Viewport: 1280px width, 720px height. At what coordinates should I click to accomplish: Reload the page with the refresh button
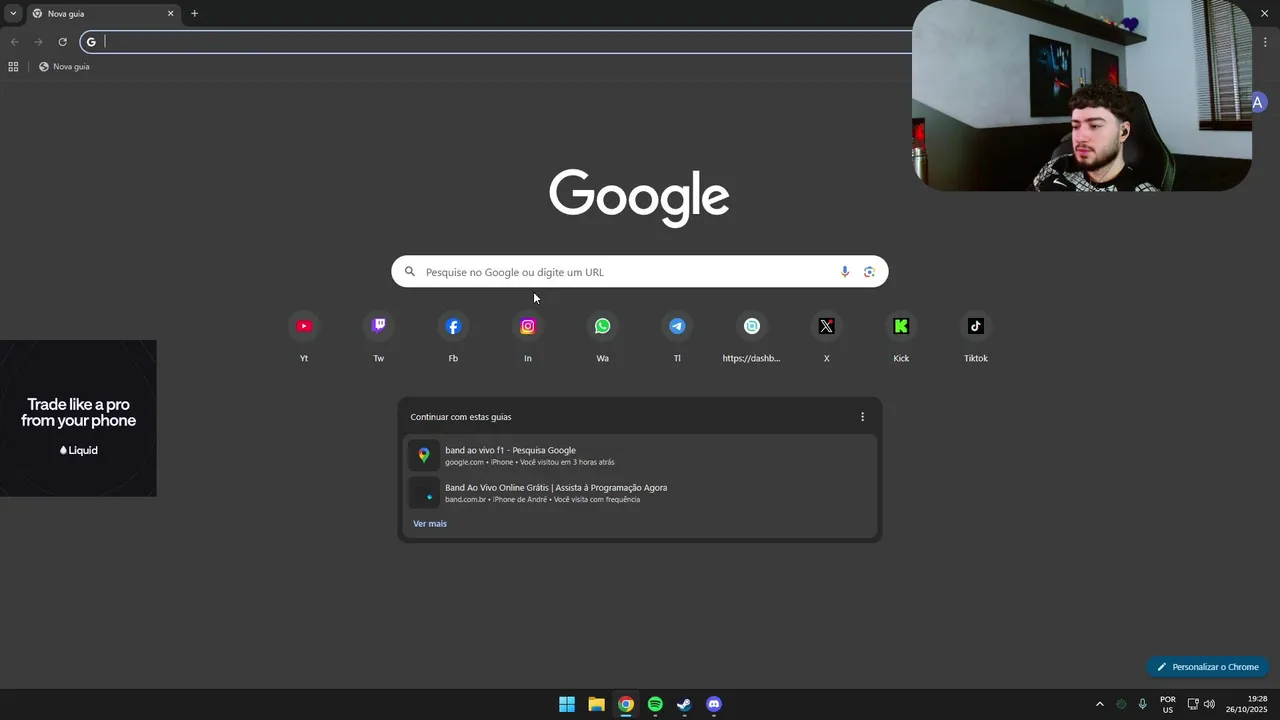[62, 42]
